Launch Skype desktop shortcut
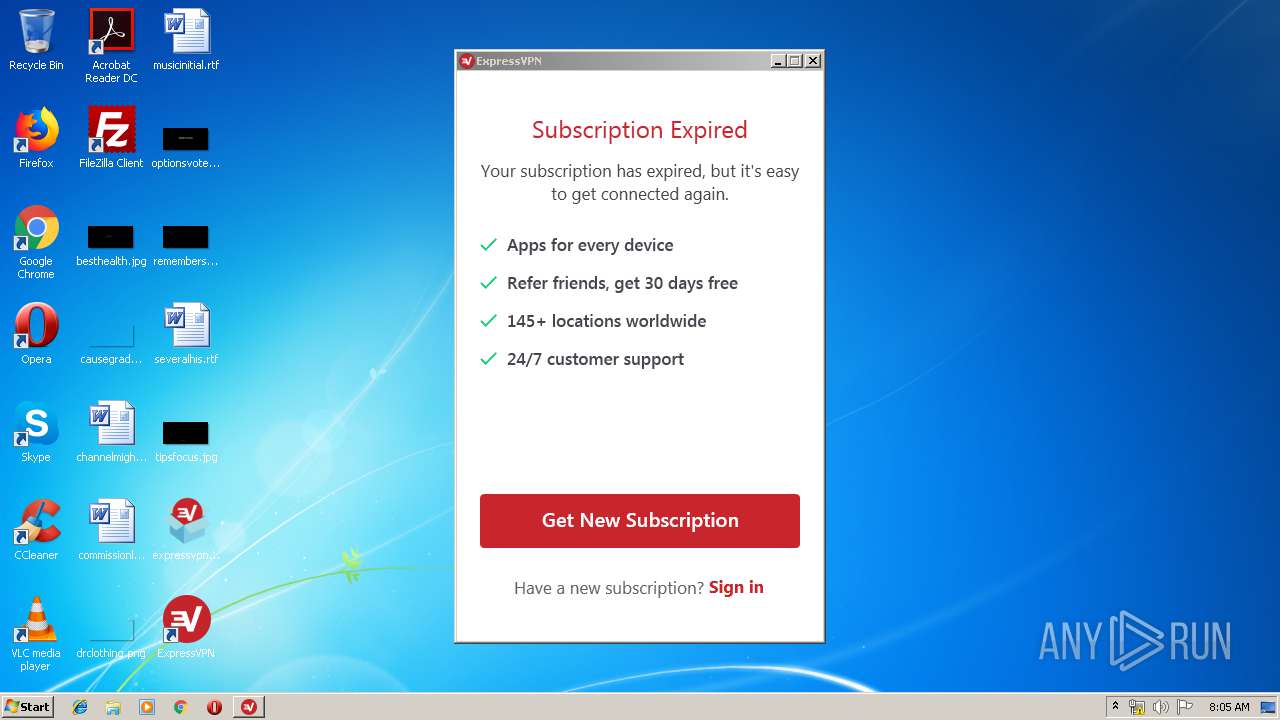1280x720 pixels. click(x=36, y=432)
